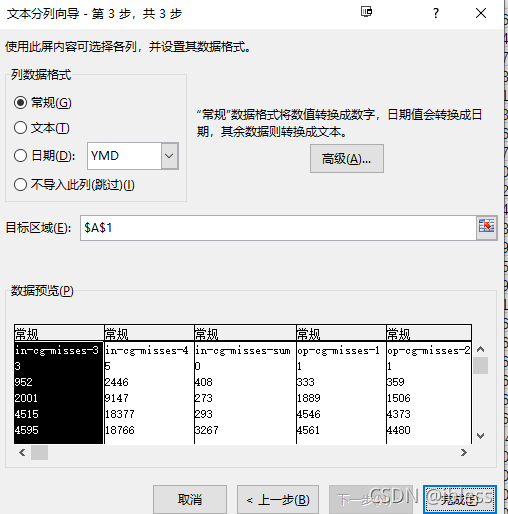The image size is (508, 514).
Task: Click the value 1889 in preview
Action: [309, 398]
